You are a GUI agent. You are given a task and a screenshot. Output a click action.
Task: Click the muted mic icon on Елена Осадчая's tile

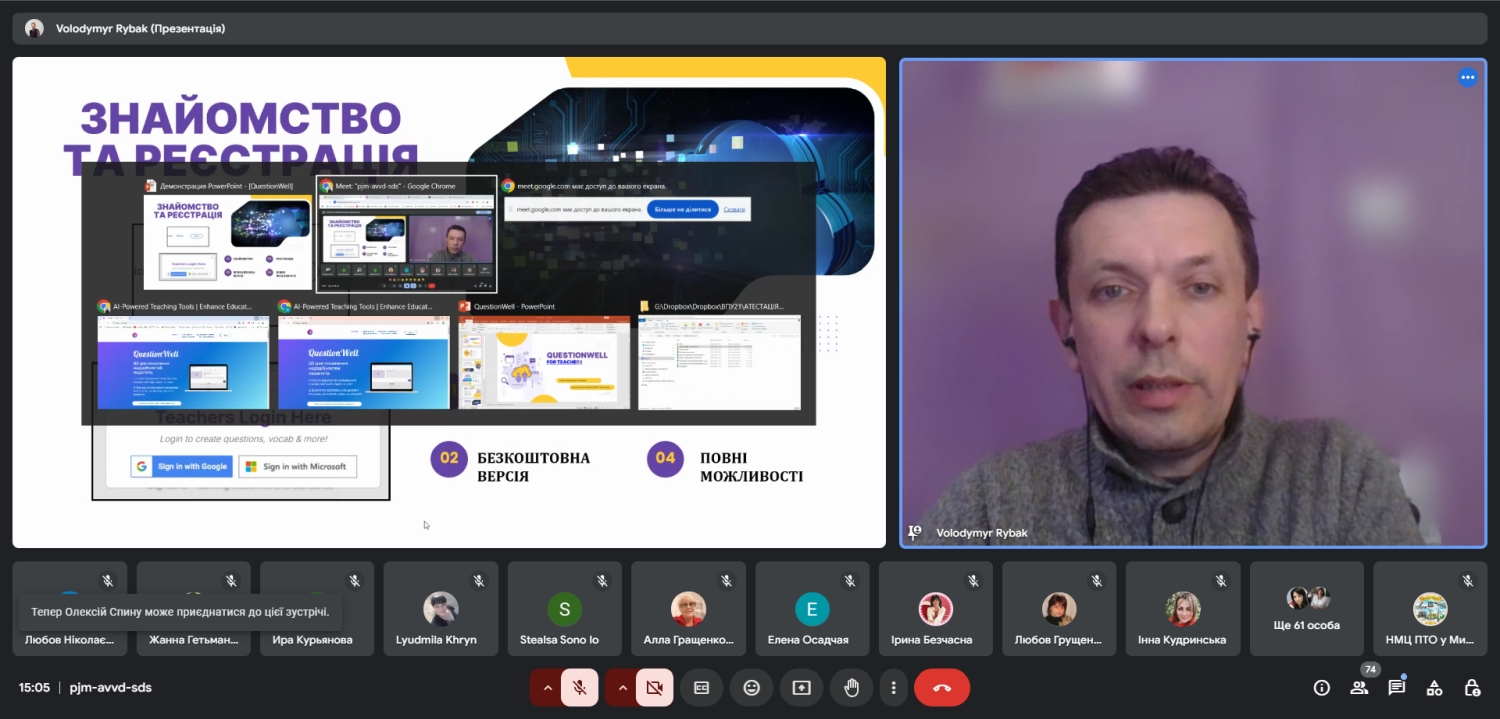click(849, 581)
